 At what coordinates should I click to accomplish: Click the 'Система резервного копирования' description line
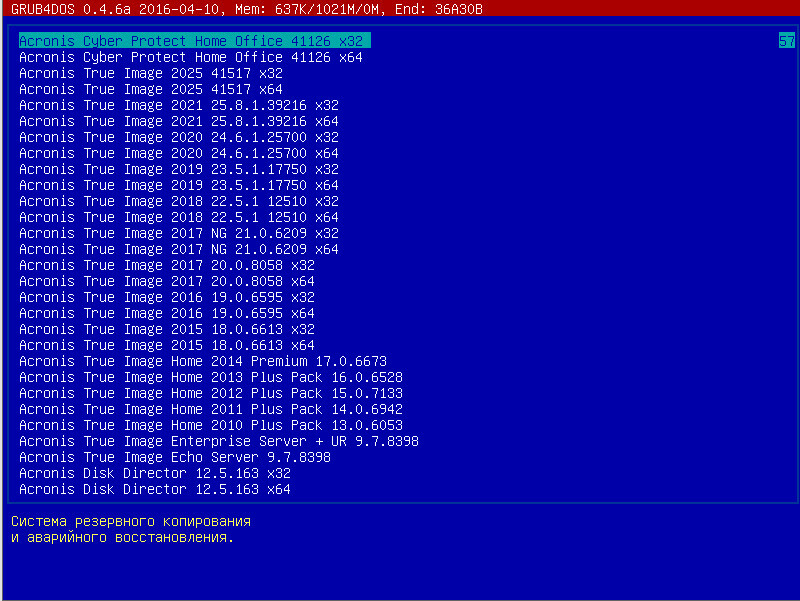point(131,521)
